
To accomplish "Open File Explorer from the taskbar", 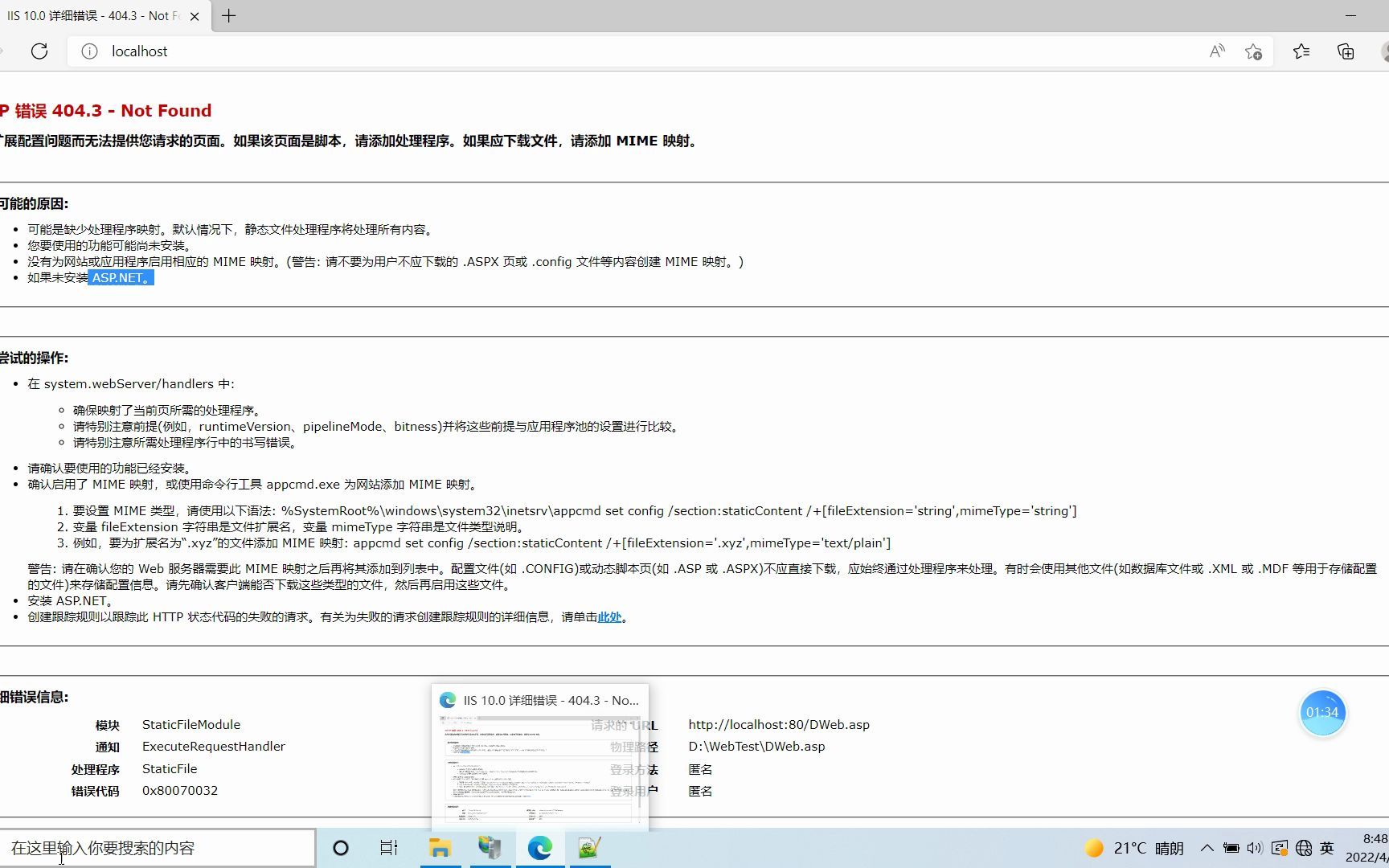I will pyautogui.click(x=440, y=848).
